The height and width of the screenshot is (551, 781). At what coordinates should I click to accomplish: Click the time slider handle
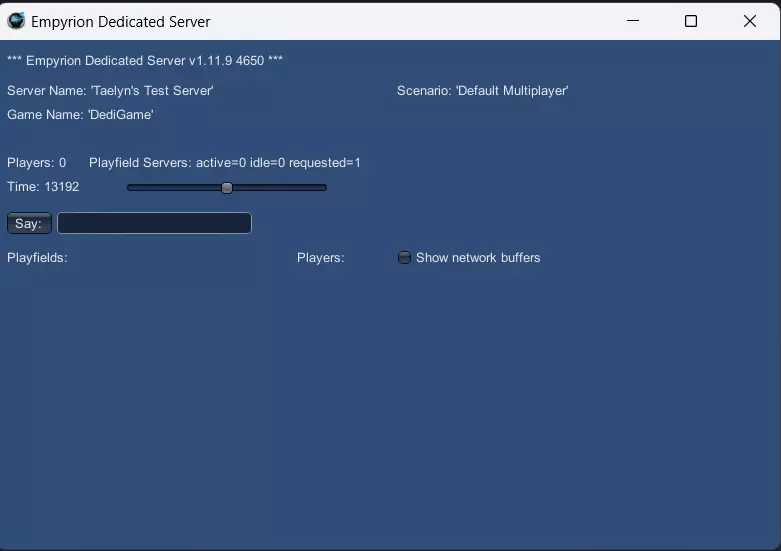(227, 187)
